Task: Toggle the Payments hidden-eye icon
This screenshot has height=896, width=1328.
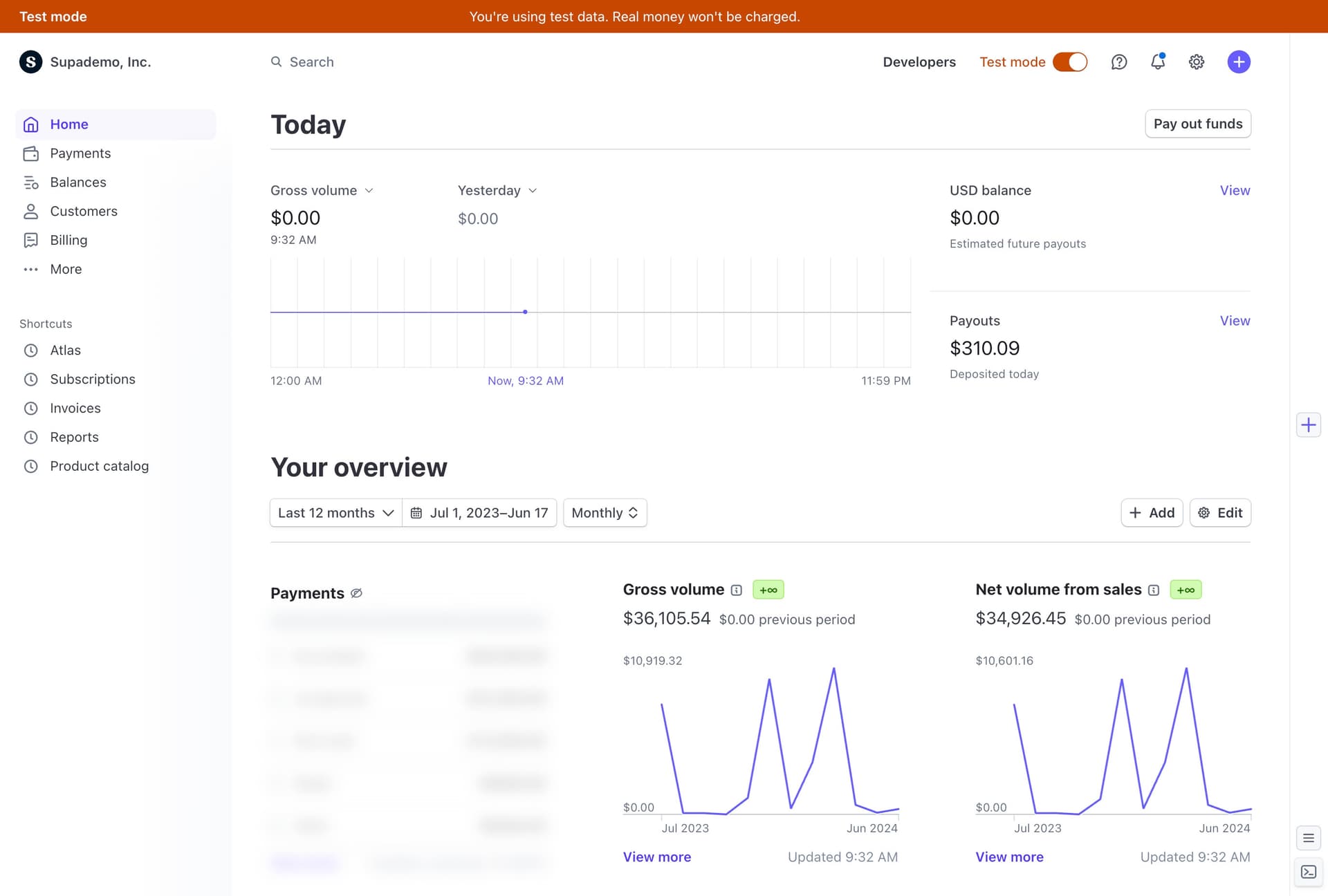Action: [356, 593]
